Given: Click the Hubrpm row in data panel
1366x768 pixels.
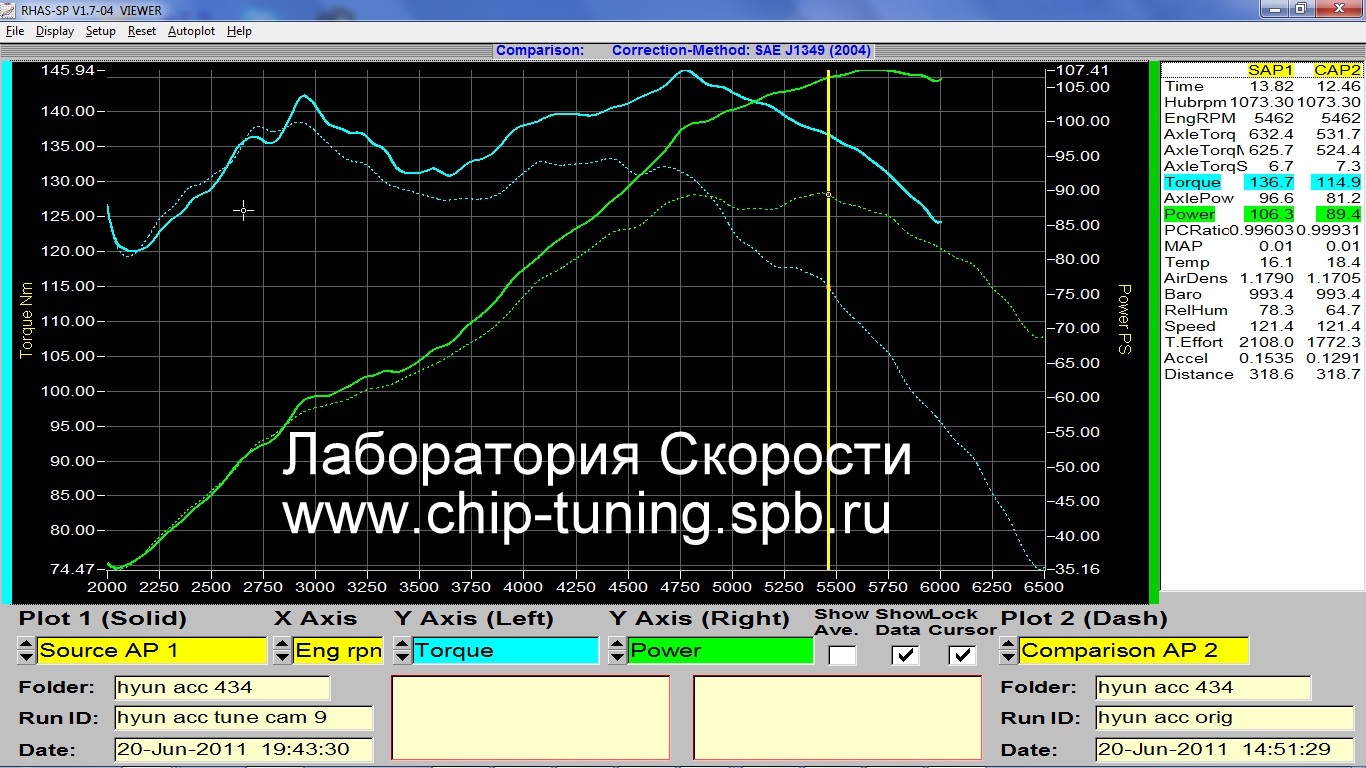Looking at the screenshot, I should point(1262,102).
